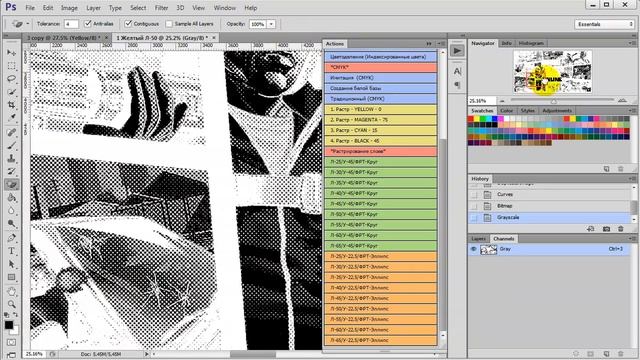Select the History Brush tool
Image resolution: width=640 pixels, height=360 pixels.
pyautogui.click(x=11, y=171)
